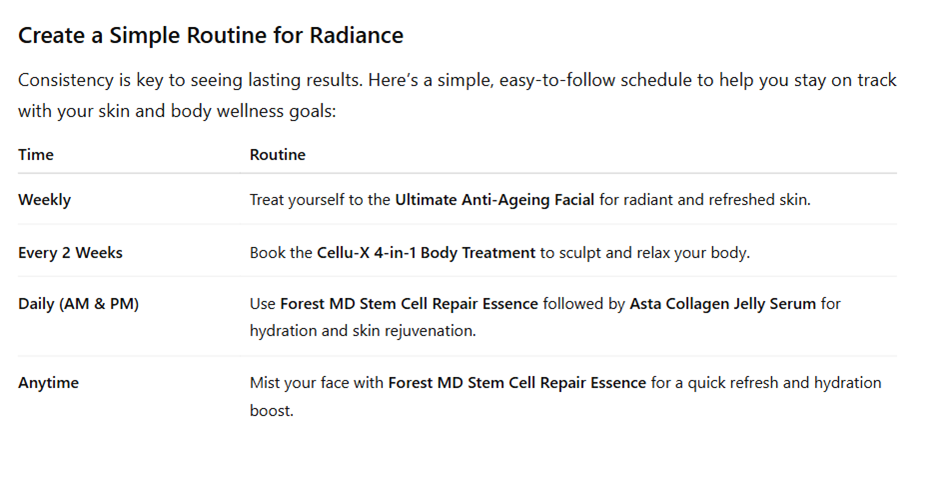940x483 pixels.
Task: Click 'for a quick refresh and hydration' text
Action: pyautogui.click(x=766, y=383)
